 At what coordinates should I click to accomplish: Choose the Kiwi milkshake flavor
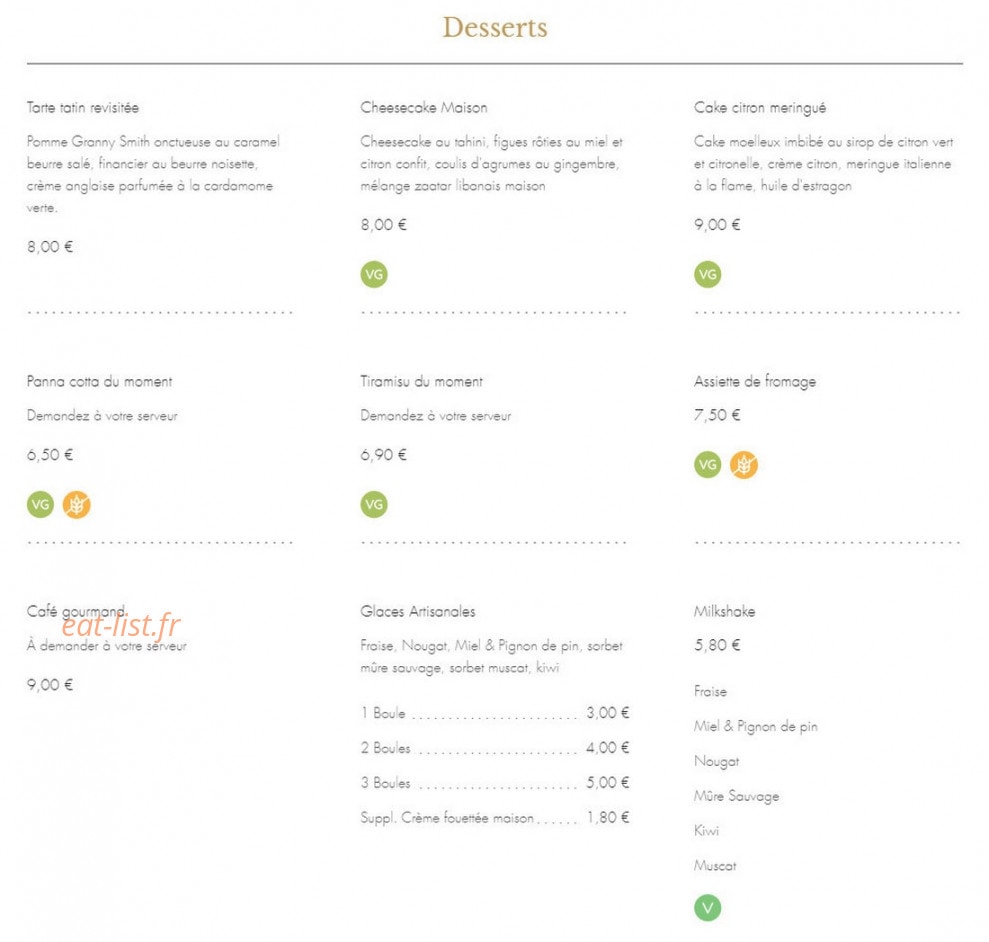706,831
